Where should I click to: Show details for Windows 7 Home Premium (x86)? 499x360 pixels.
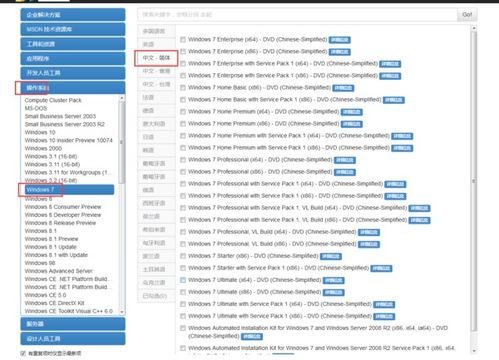[x=352, y=124]
